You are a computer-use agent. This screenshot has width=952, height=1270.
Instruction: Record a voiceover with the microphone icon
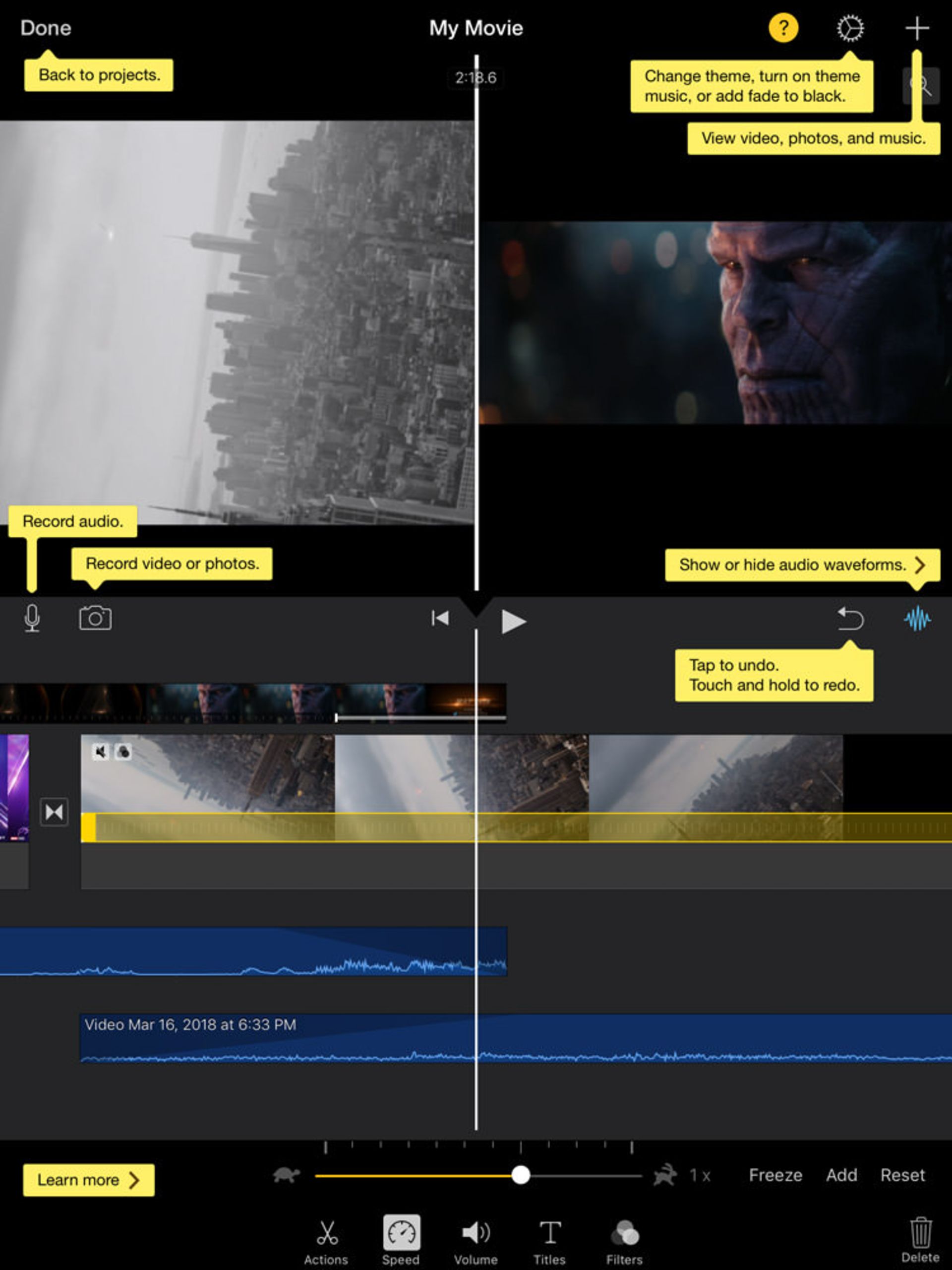[33, 619]
